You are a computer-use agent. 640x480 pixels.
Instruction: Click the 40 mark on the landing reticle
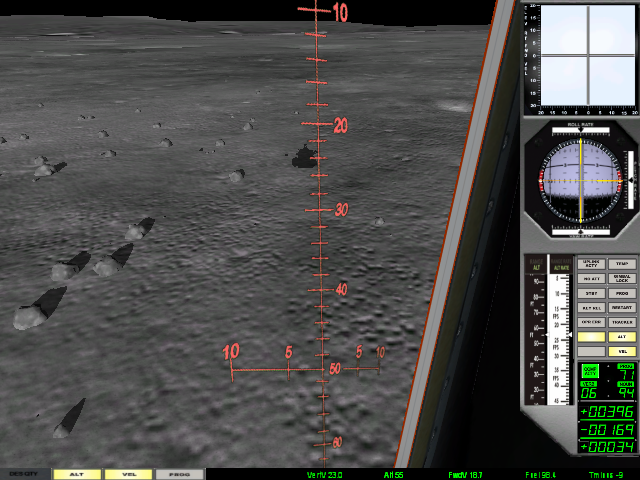341,289
